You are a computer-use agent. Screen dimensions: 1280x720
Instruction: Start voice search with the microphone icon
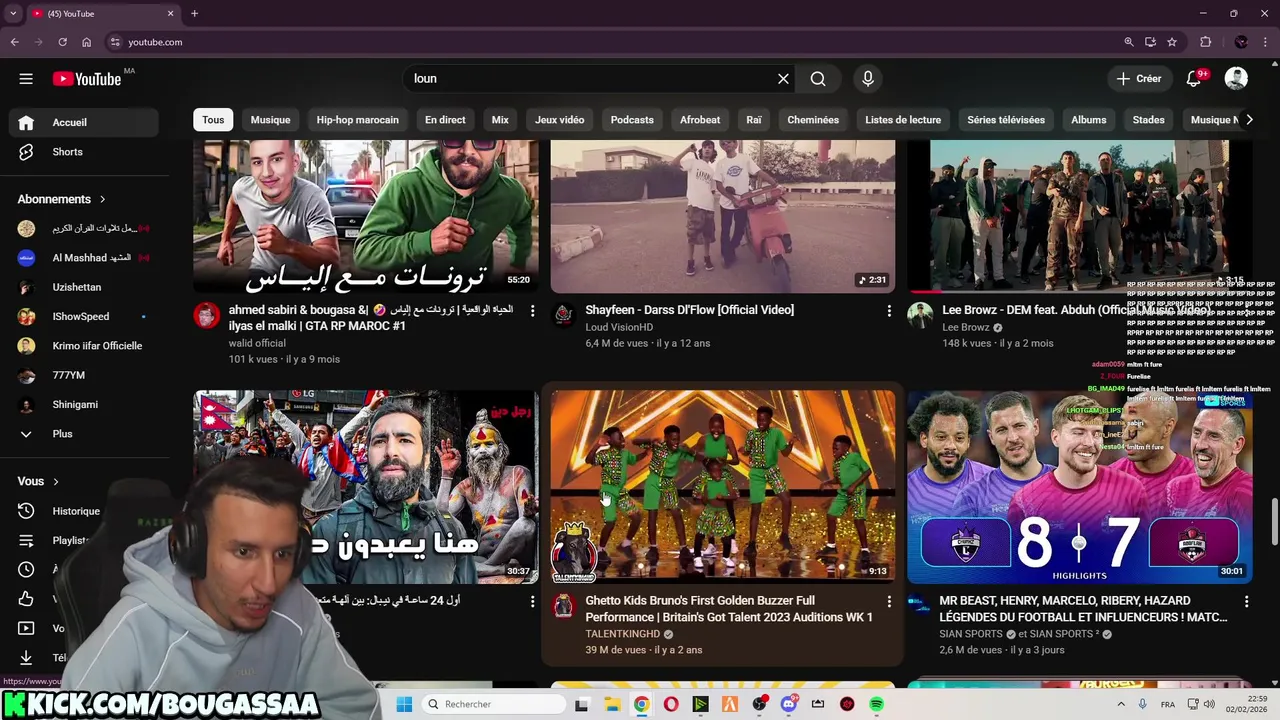point(867,78)
